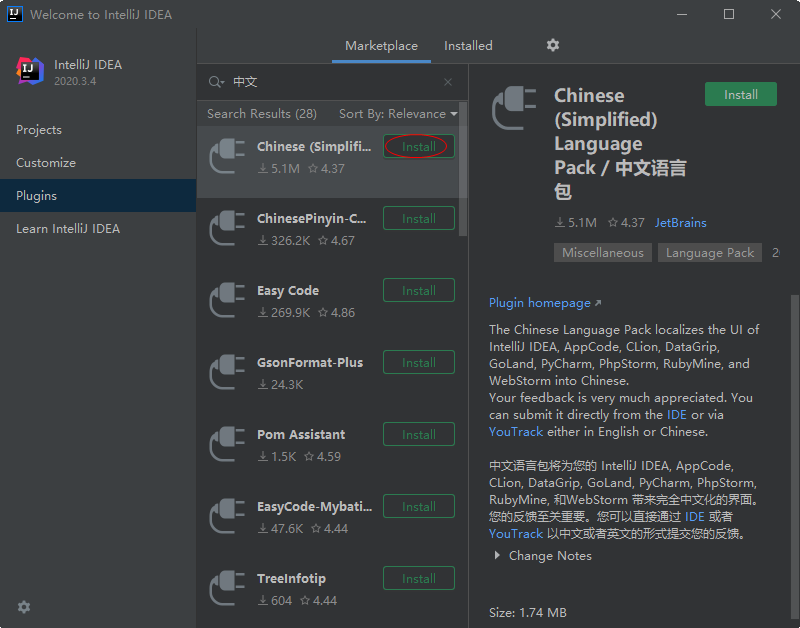Image resolution: width=800 pixels, height=628 pixels.
Task: Click the GsonFormat-Plus plugin icon
Action: coord(228,372)
